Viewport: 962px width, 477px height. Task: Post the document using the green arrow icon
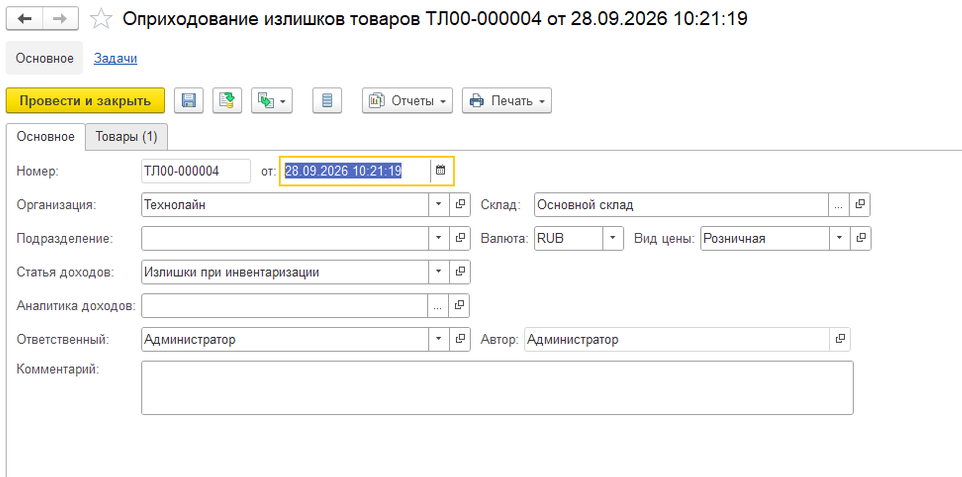pos(228,101)
